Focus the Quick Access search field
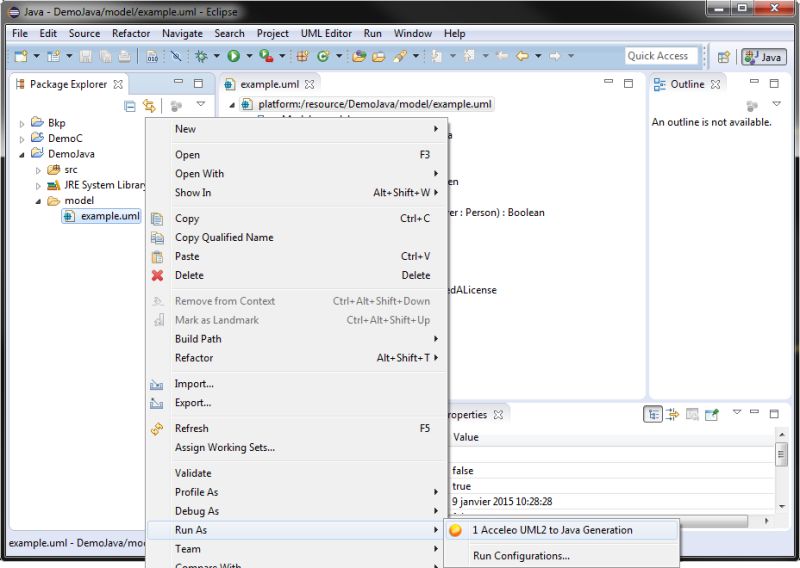Viewport: 800px width, 568px height. pyautogui.click(x=661, y=56)
